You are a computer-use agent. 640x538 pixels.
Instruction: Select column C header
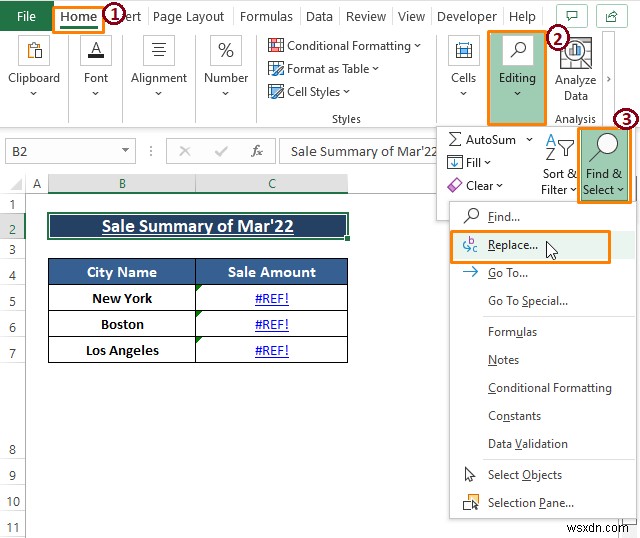pyautogui.click(x=272, y=184)
